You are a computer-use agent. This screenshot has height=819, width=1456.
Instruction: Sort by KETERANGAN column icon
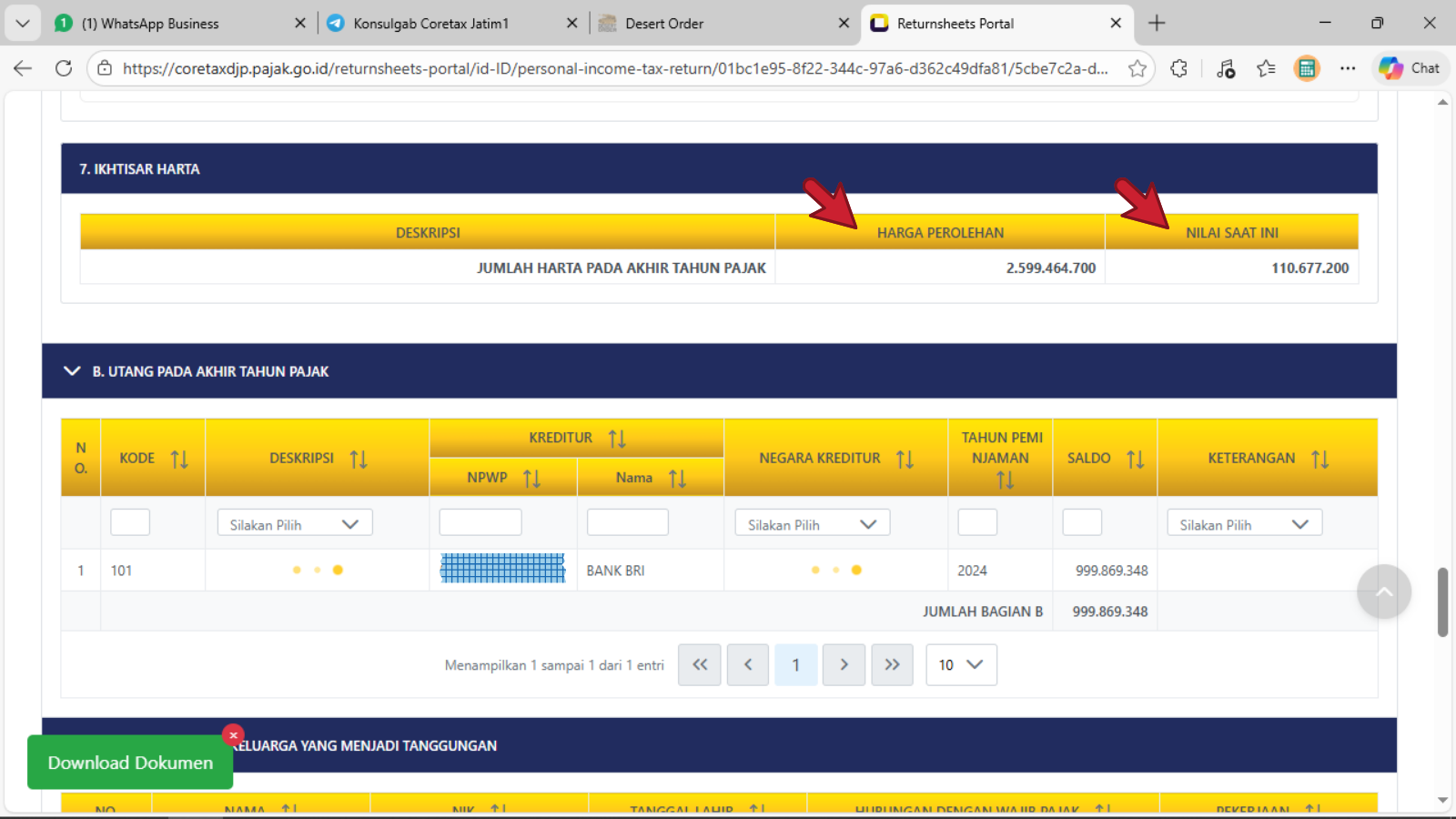1319,459
